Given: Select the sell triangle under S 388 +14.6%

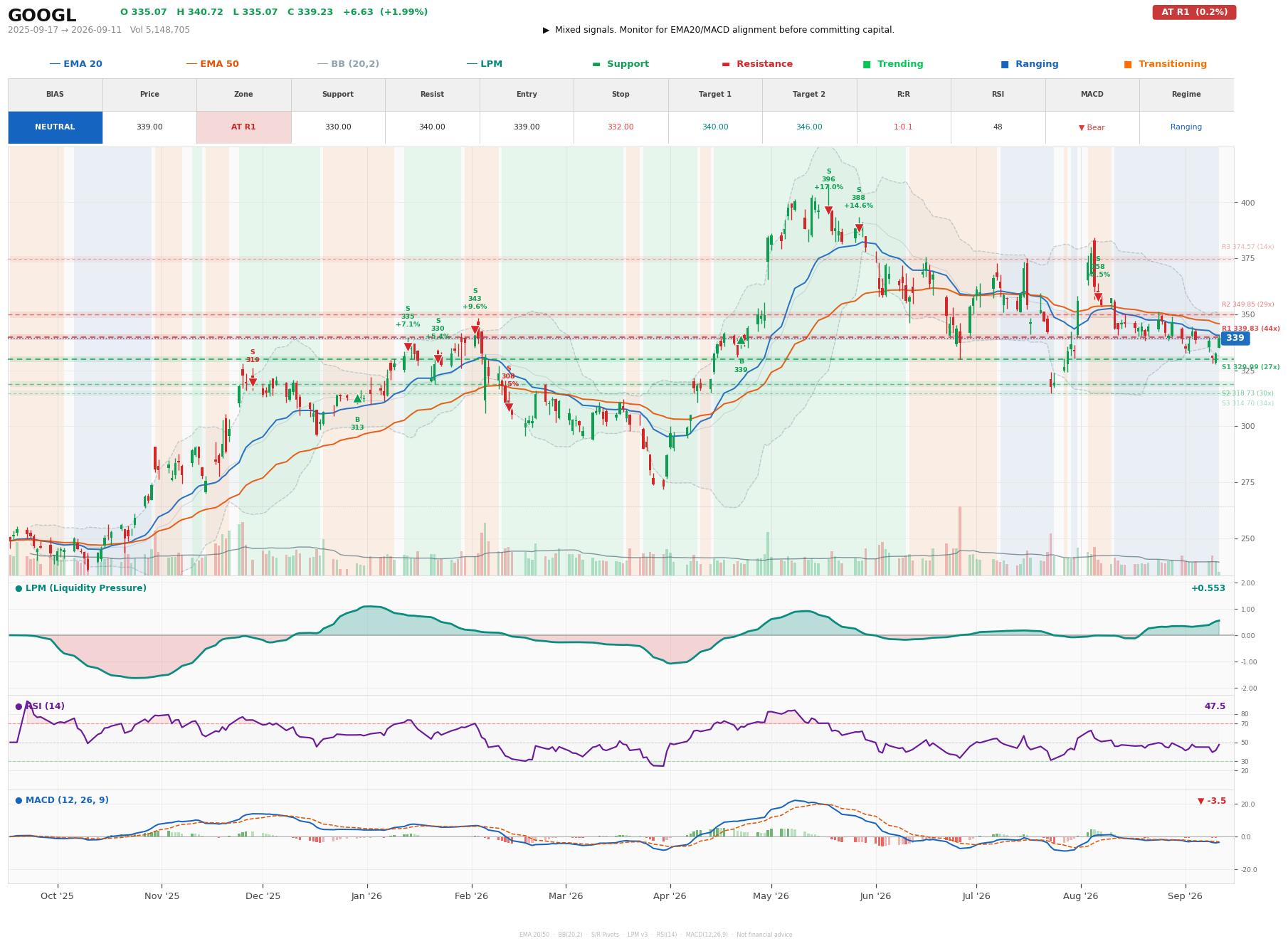Looking at the screenshot, I should (859, 228).
